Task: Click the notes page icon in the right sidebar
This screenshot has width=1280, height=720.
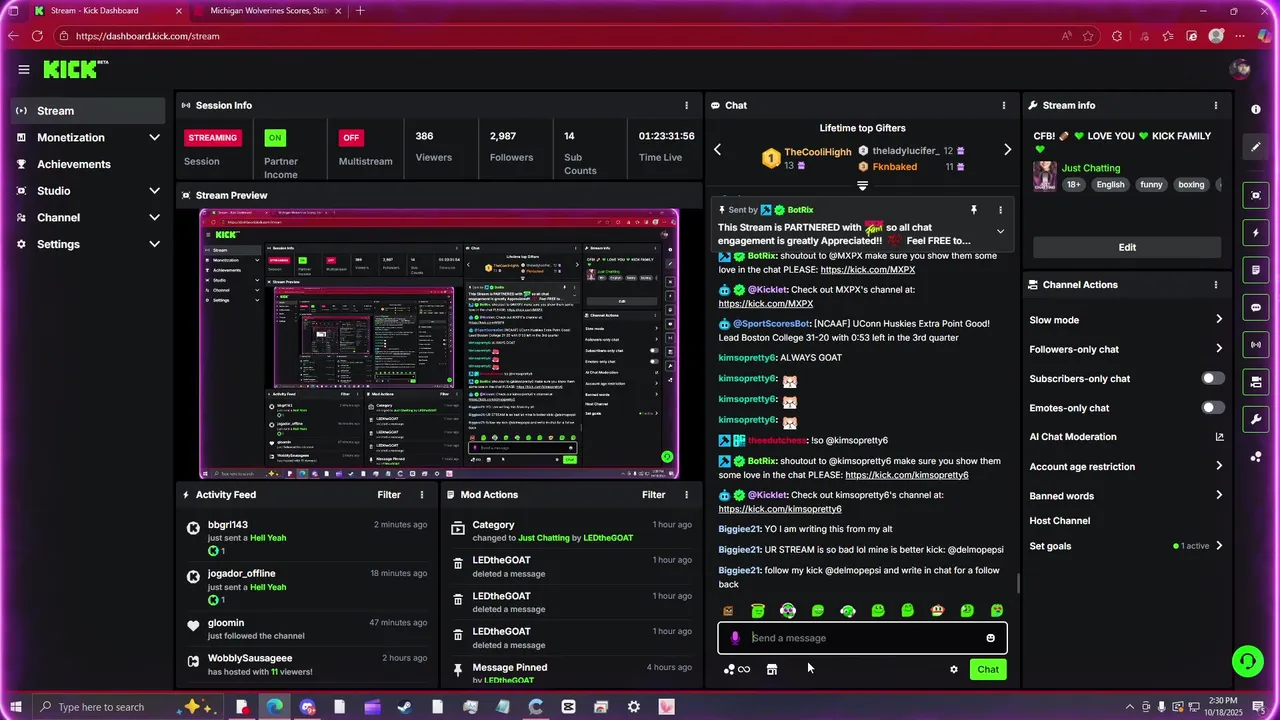Action: pyautogui.click(x=1256, y=270)
